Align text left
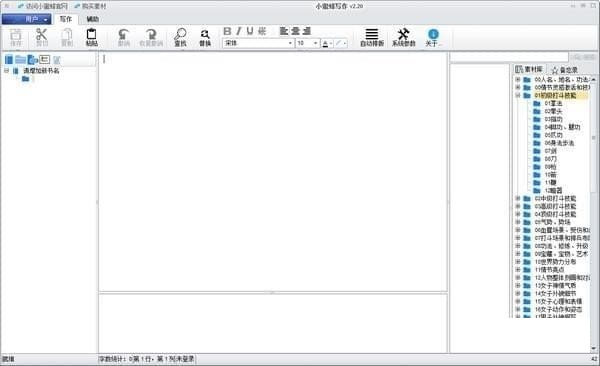This screenshot has height=366, width=600. tap(284, 31)
